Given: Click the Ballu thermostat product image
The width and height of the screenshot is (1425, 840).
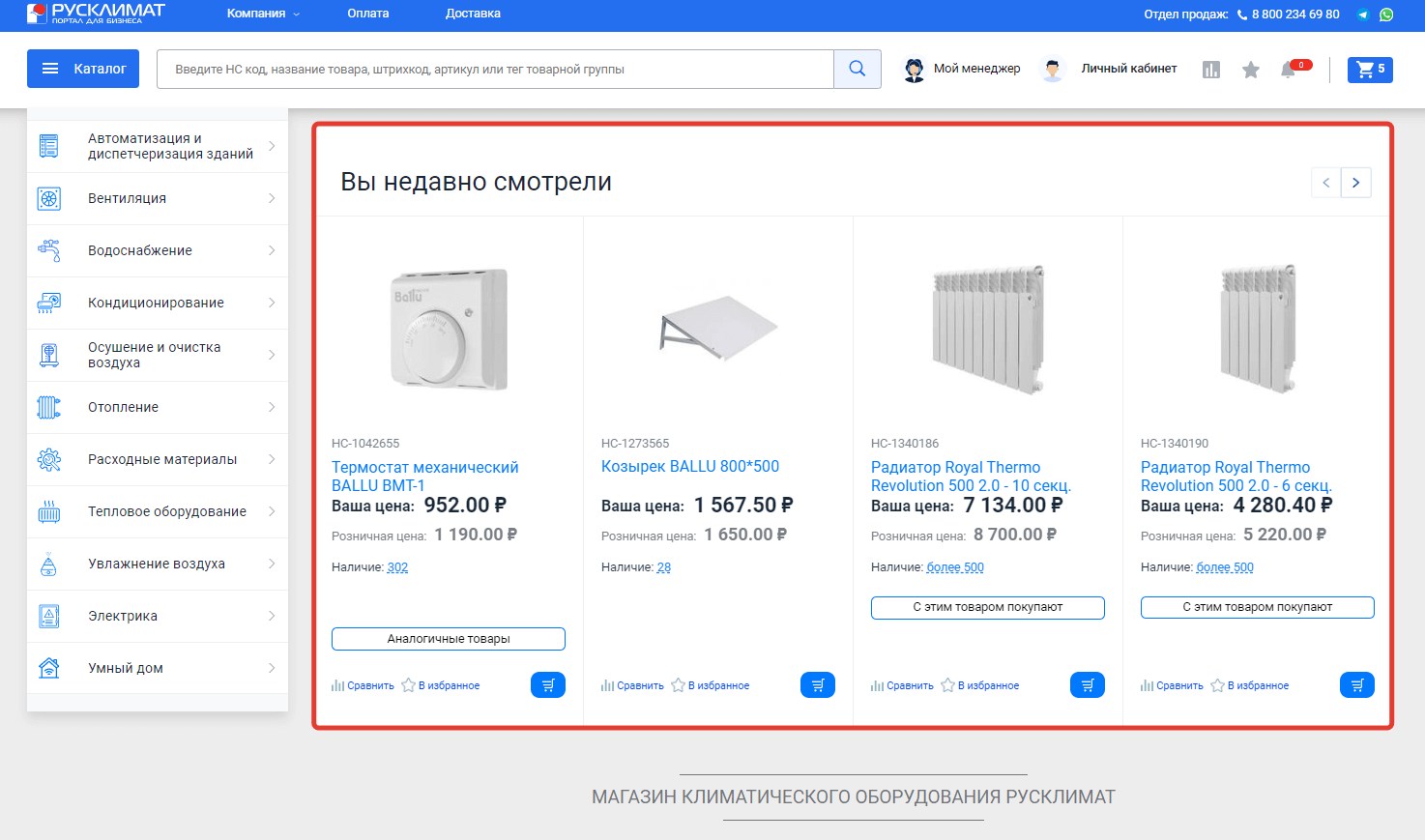Looking at the screenshot, I should click(449, 330).
